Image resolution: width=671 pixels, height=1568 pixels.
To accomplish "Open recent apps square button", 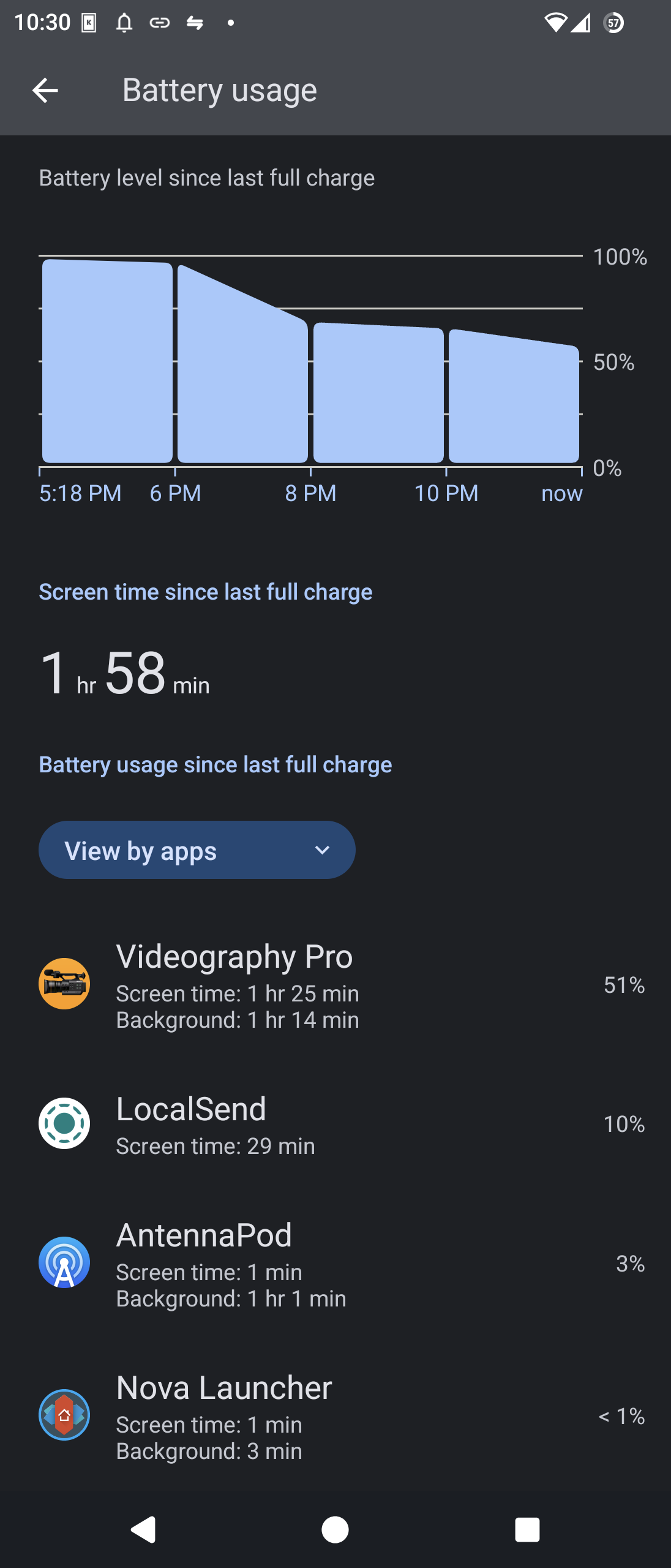I will coord(527,1529).
